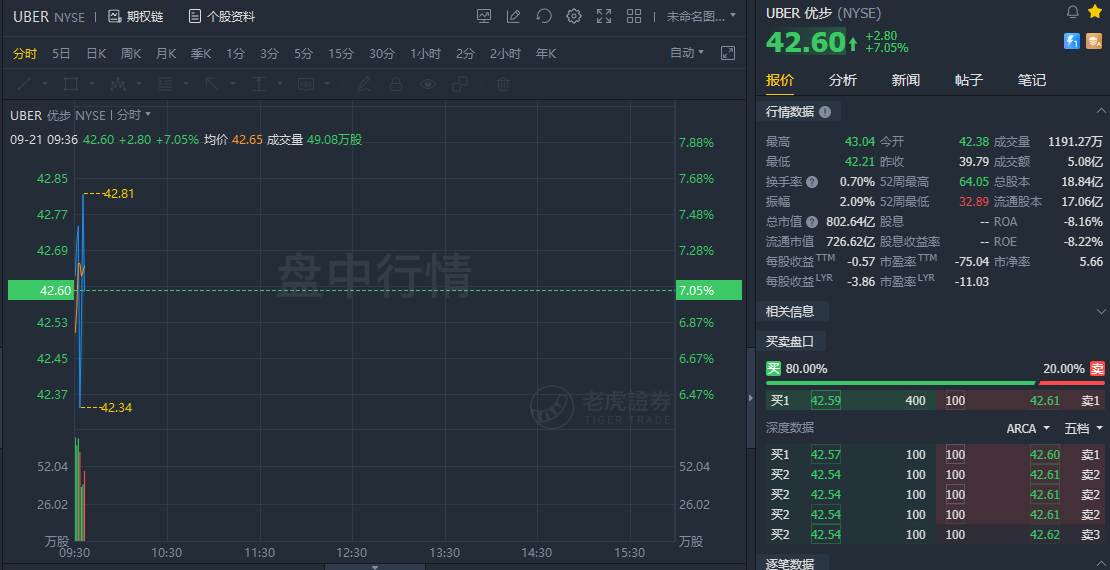Click the edit drawing pencil icon in top bar
This screenshot has height=570, width=1110.
point(514,16)
